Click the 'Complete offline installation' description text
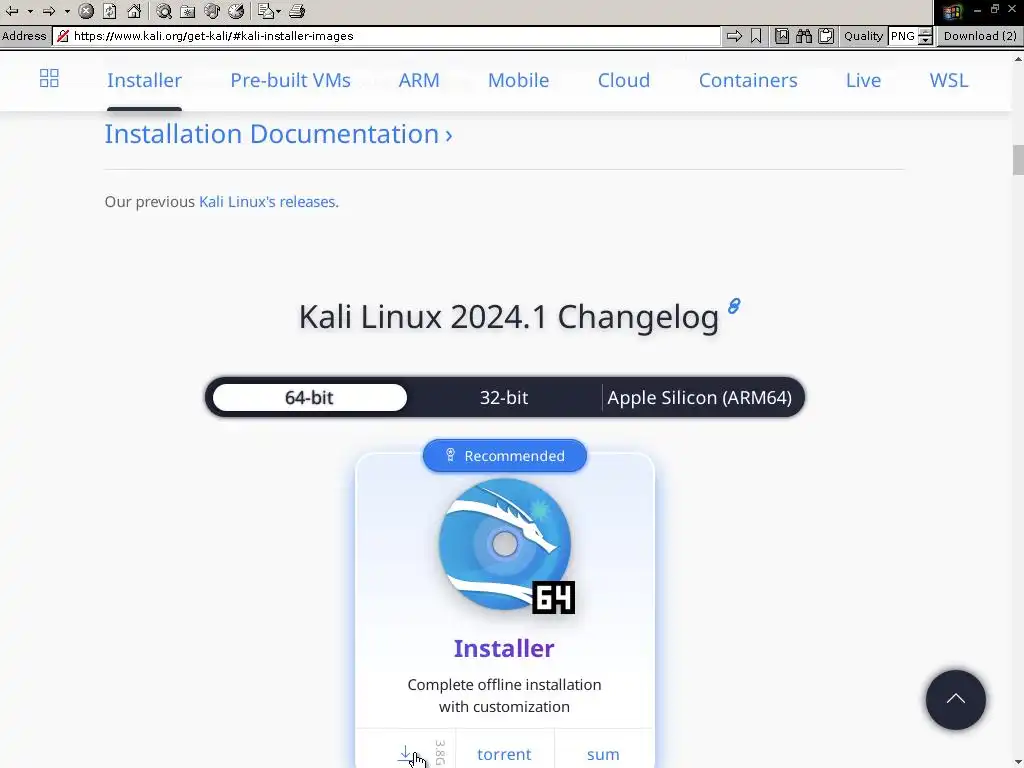Viewport: 1024px width, 768px height. (504, 696)
